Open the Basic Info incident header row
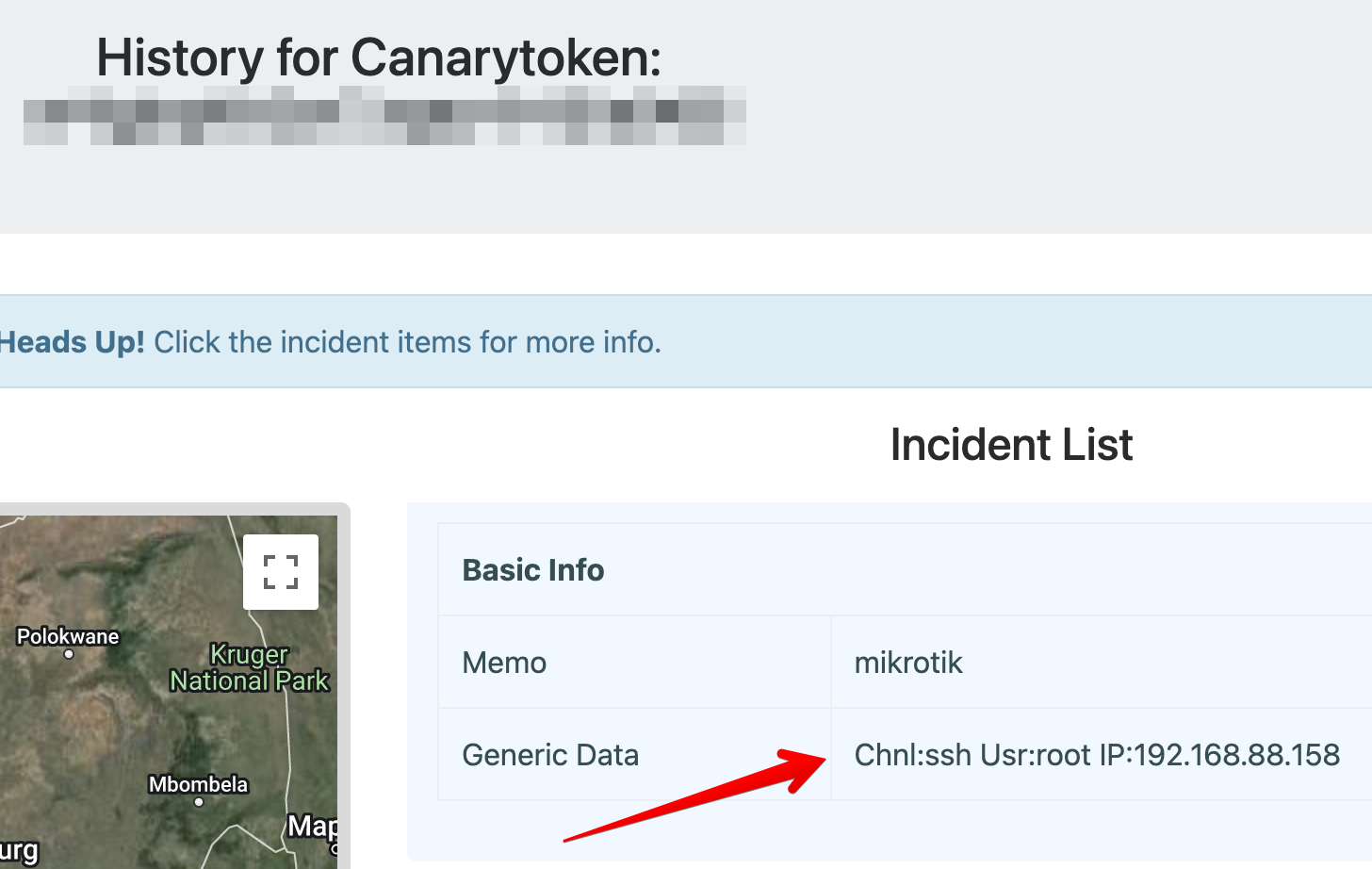The width and height of the screenshot is (1372, 869). [x=533, y=570]
